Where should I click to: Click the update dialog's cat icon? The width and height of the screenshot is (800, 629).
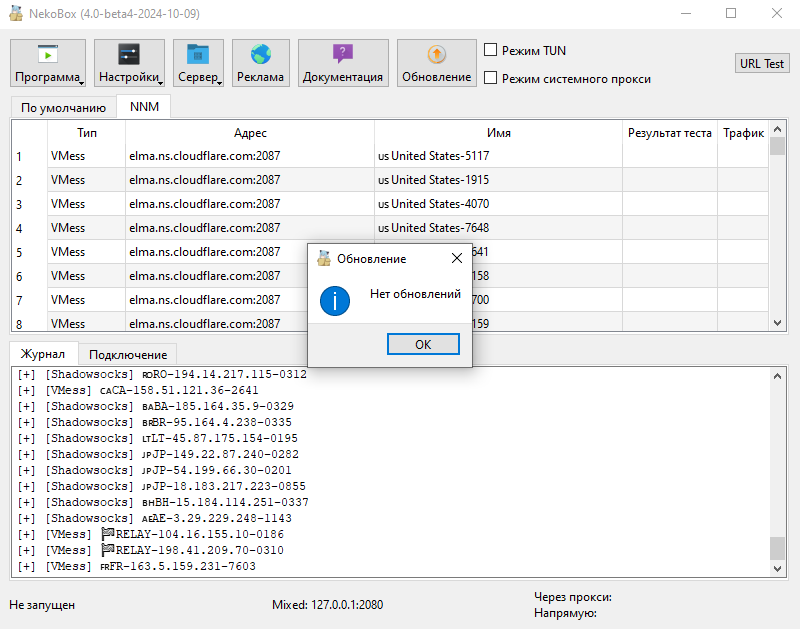(x=324, y=258)
